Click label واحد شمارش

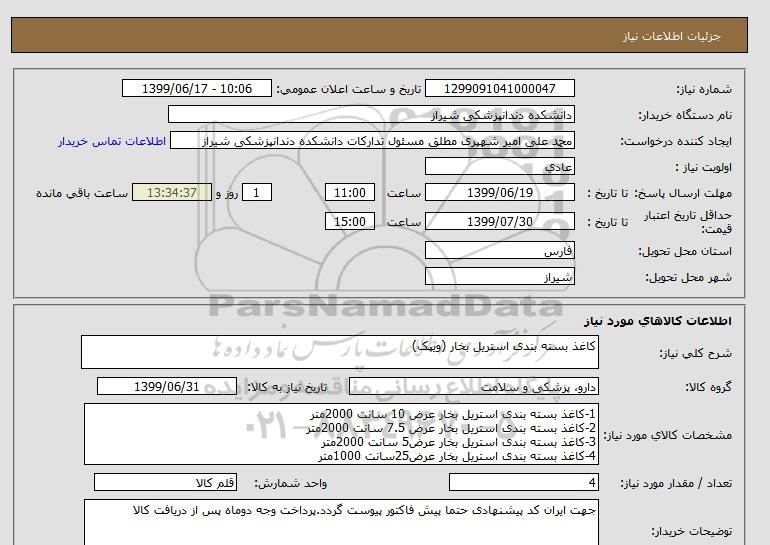291,484
